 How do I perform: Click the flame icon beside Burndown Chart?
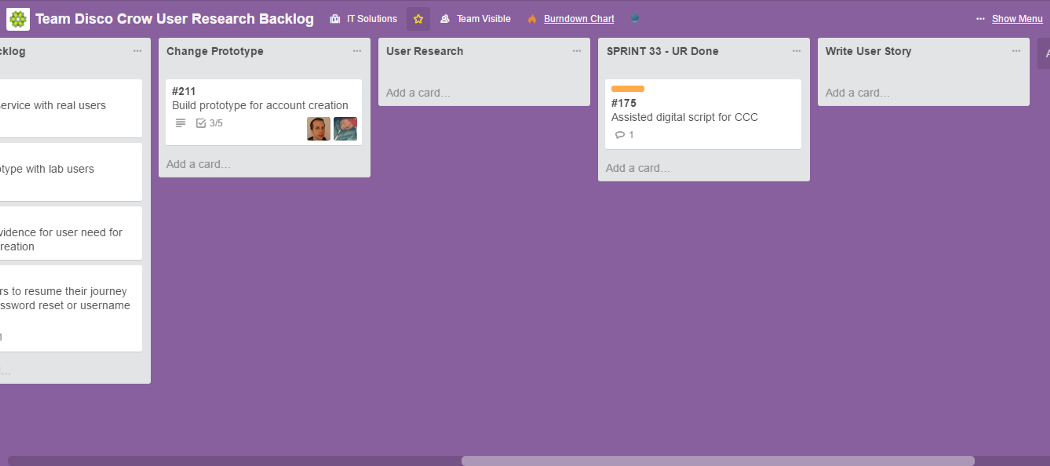pos(532,19)
